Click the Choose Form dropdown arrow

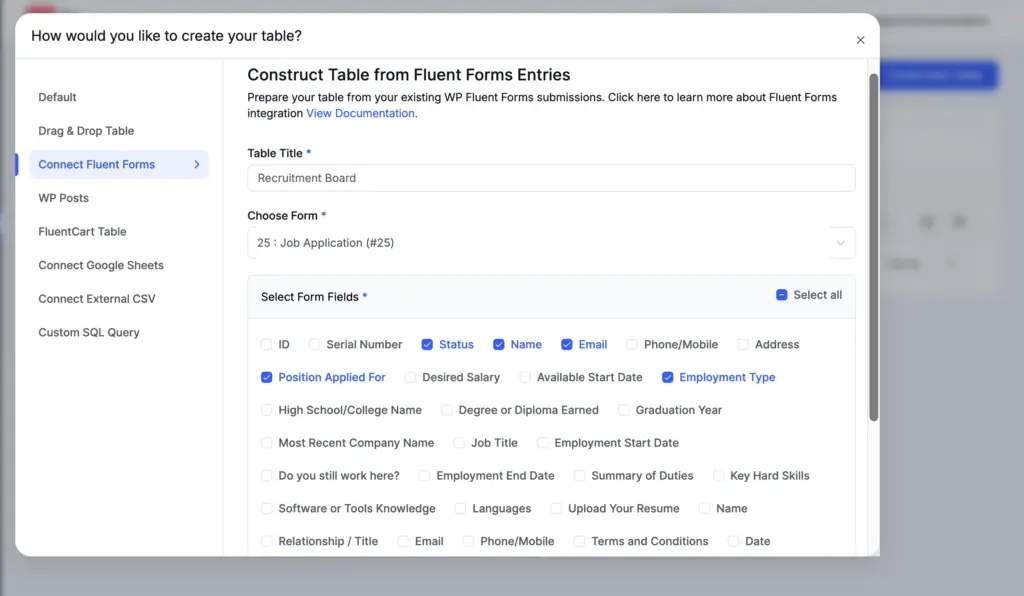pos(840,243)
